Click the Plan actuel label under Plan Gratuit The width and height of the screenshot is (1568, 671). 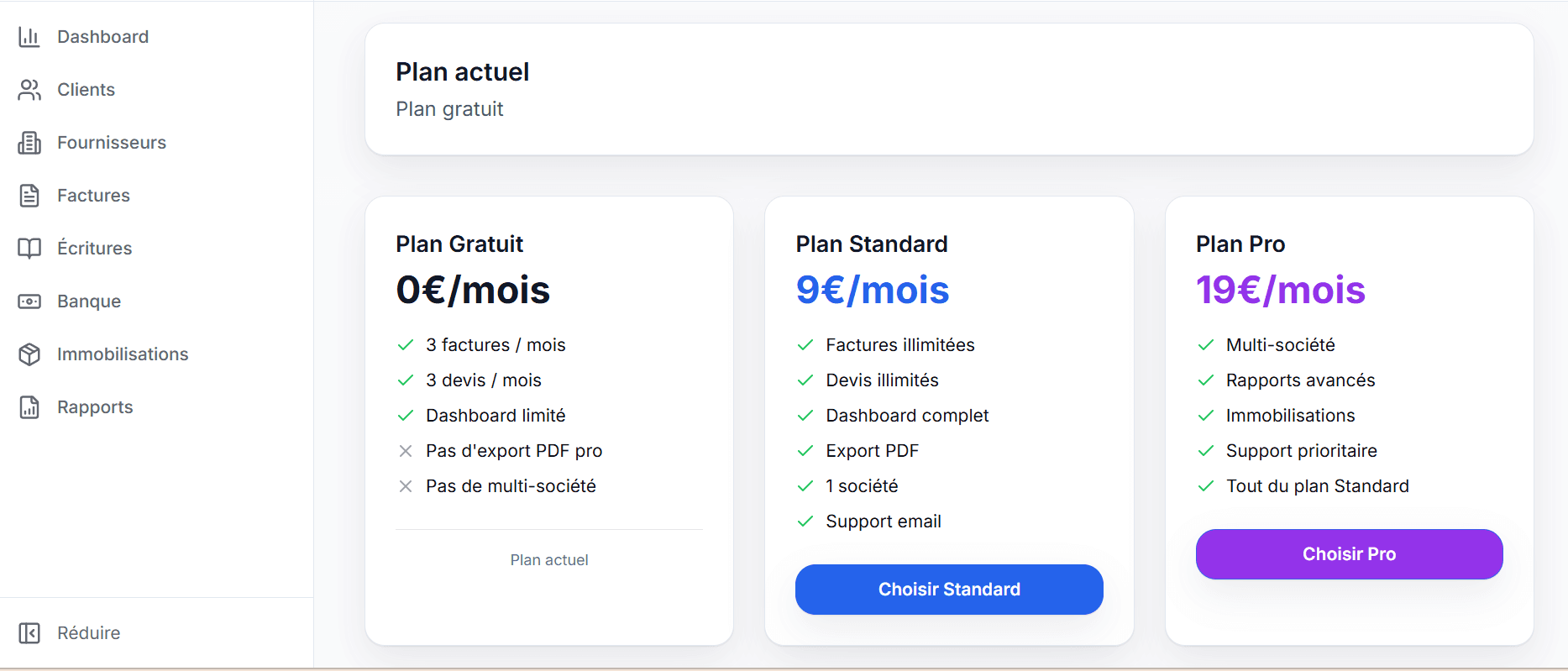[548, 559]
